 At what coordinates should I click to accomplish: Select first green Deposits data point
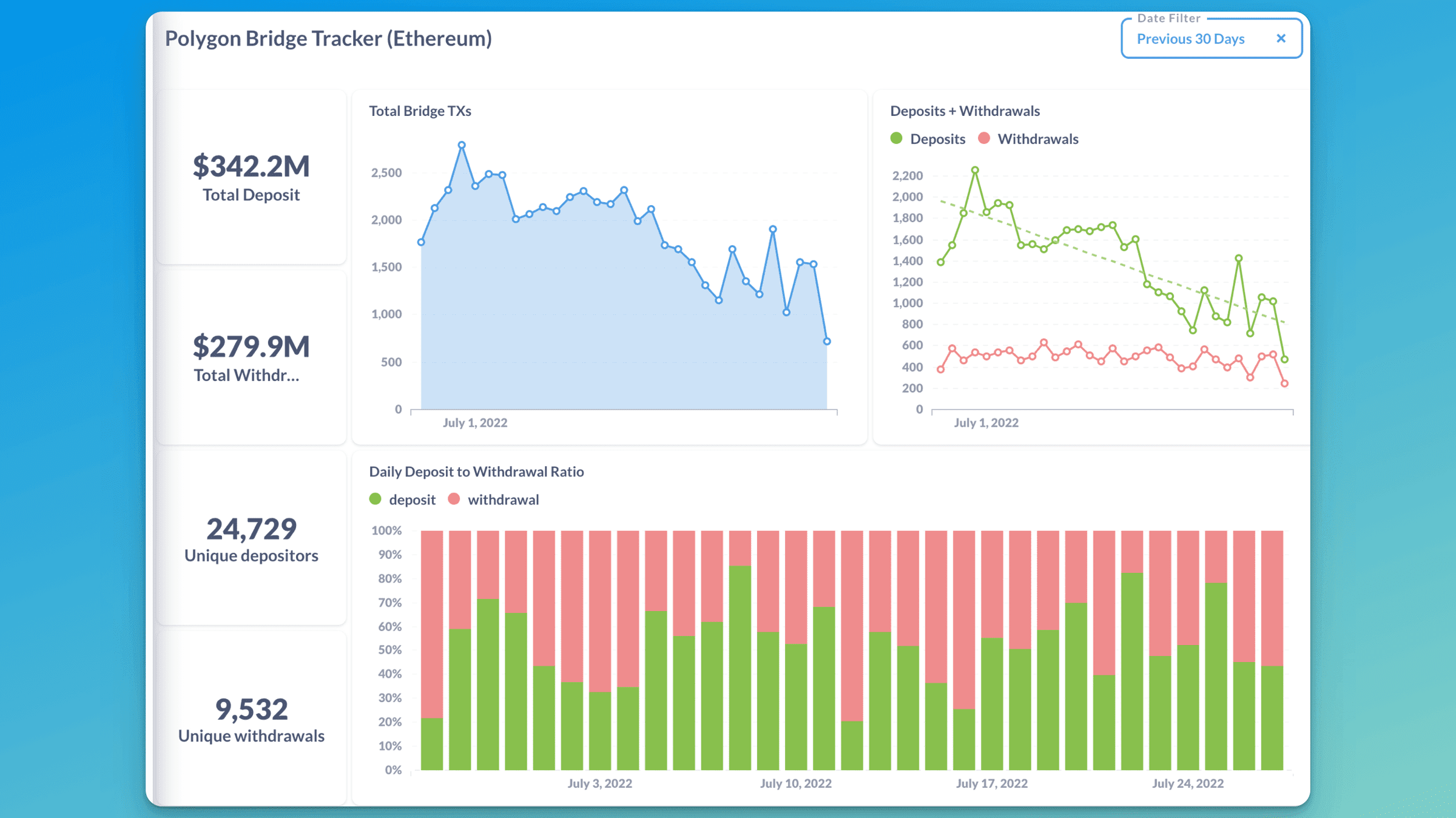[x=940, y=262]
